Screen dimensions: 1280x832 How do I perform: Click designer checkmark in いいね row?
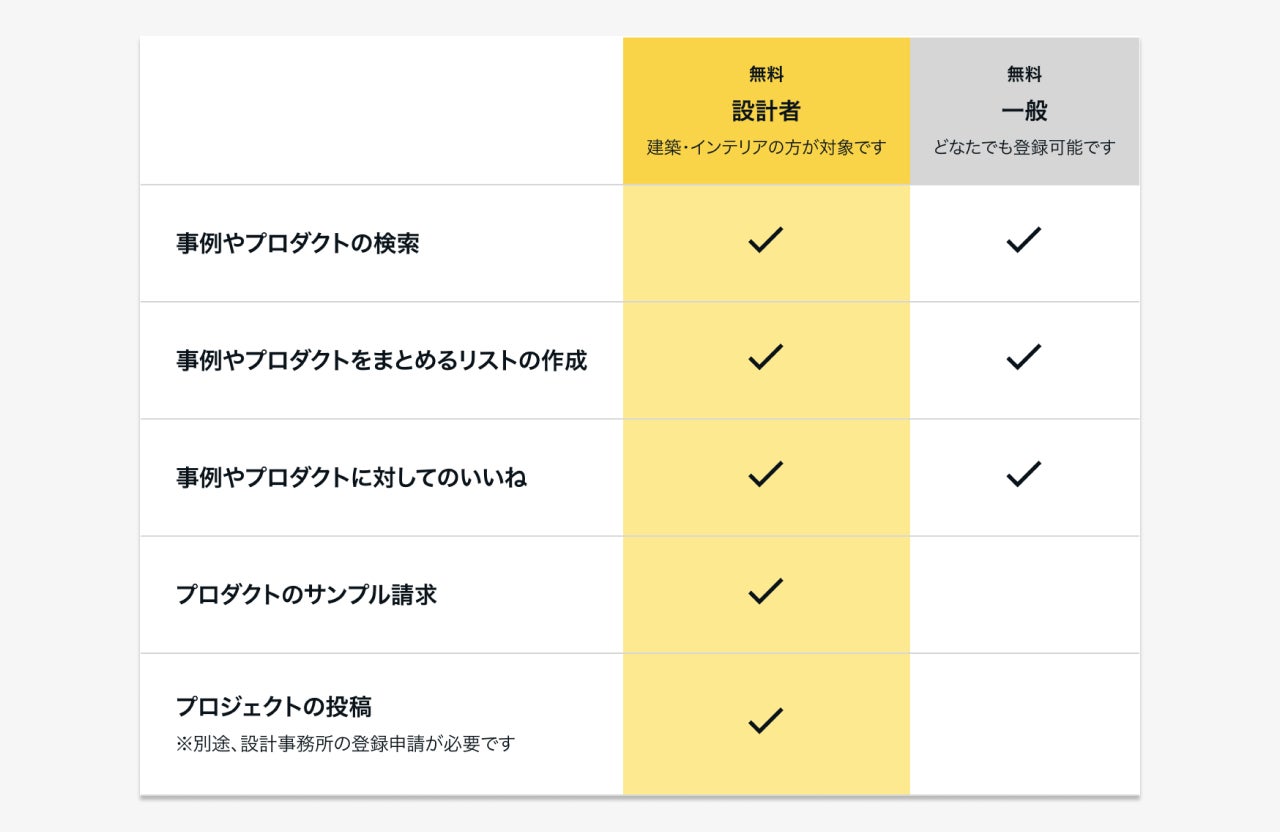[765, 474]
